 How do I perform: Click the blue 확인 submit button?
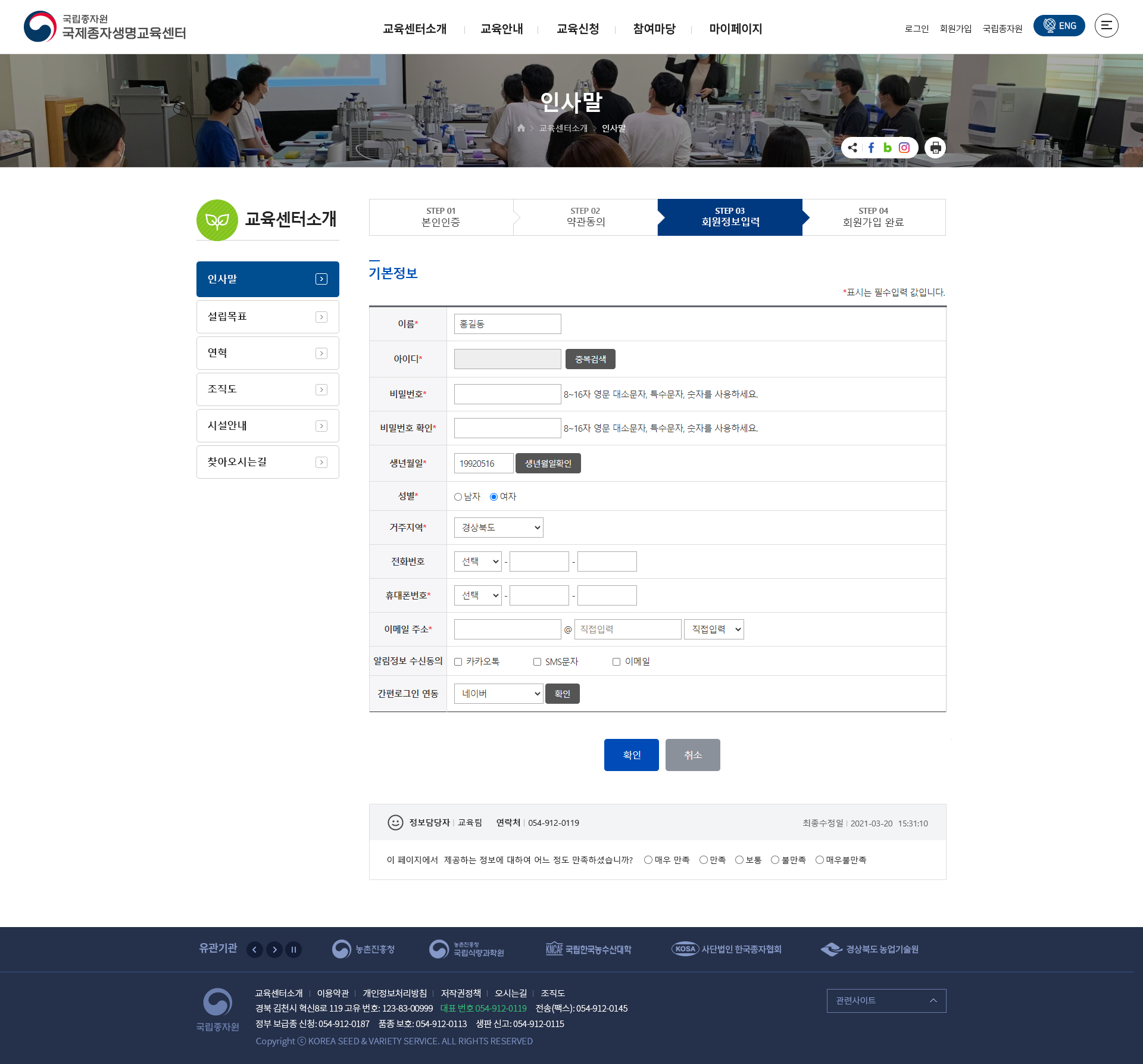click(x=631, y=755)
